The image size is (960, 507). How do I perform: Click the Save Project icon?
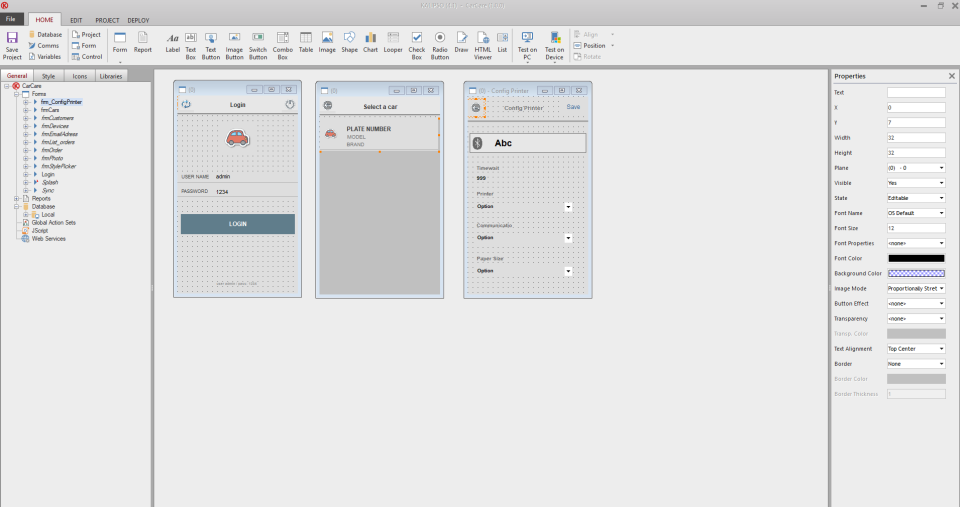(x=12, y=46)
